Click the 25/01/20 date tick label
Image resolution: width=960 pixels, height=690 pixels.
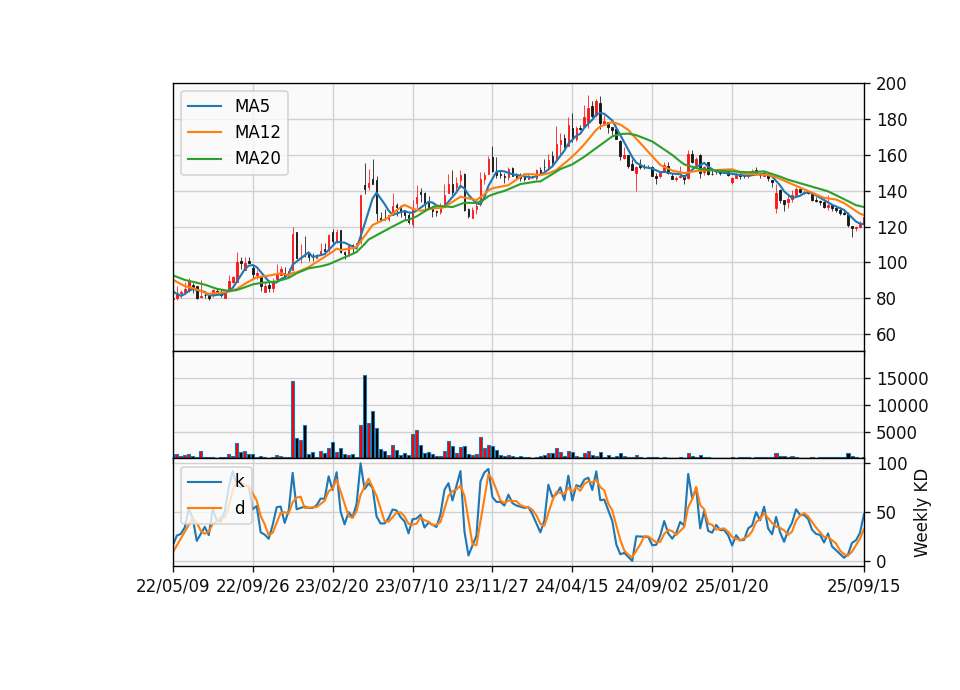[732, 586]
